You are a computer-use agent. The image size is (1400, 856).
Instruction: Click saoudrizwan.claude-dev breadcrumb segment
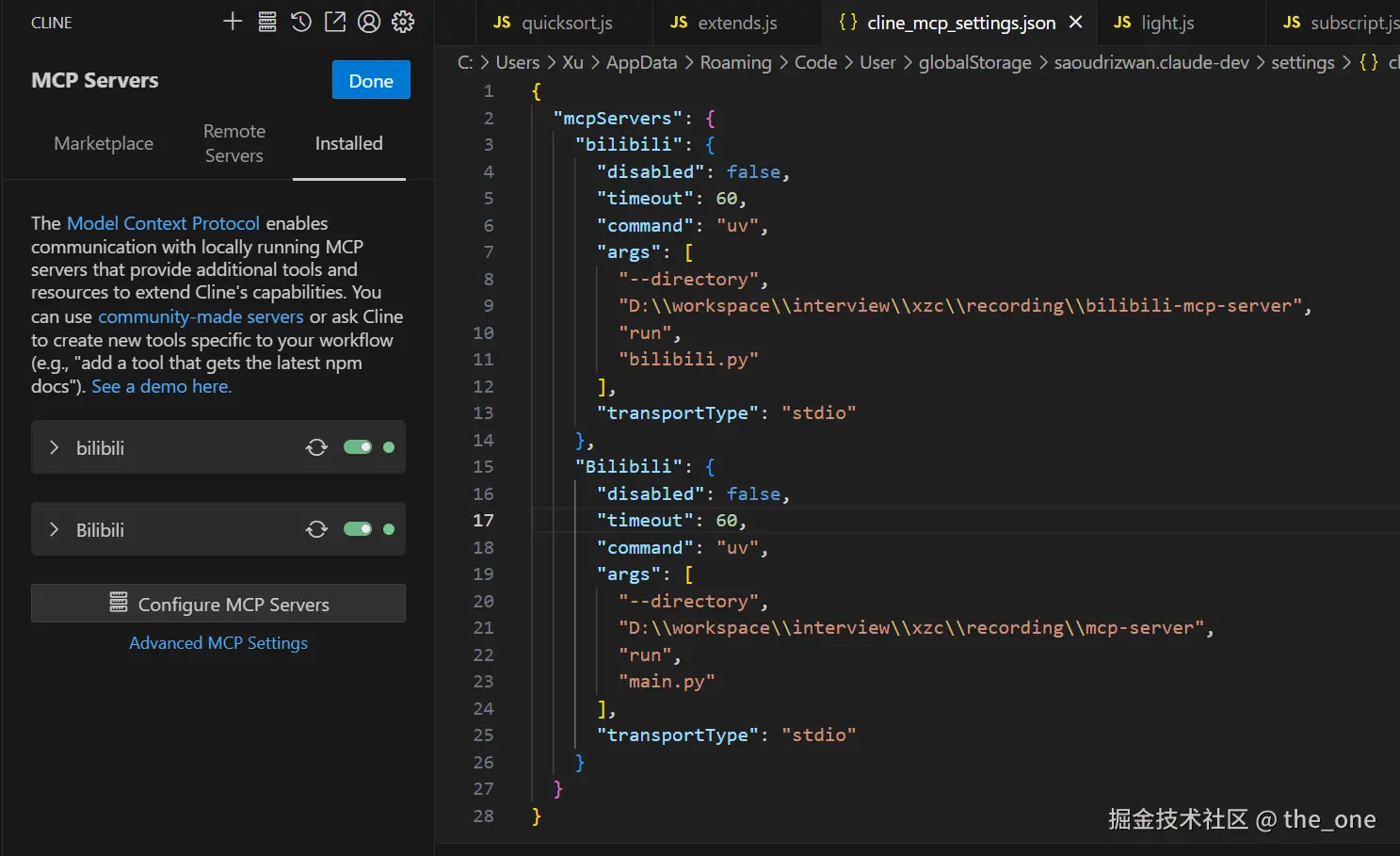(1151, 62)
